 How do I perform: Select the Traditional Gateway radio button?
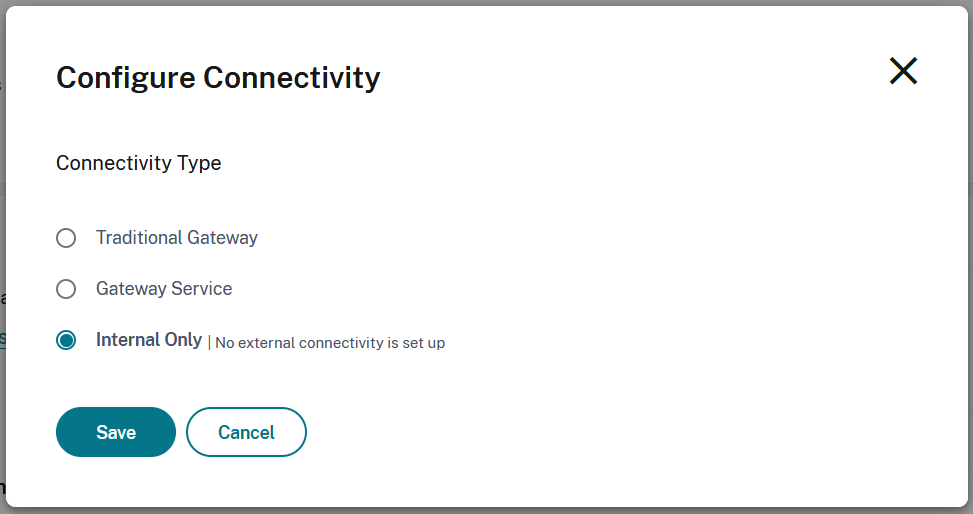[x=66, y=238]
